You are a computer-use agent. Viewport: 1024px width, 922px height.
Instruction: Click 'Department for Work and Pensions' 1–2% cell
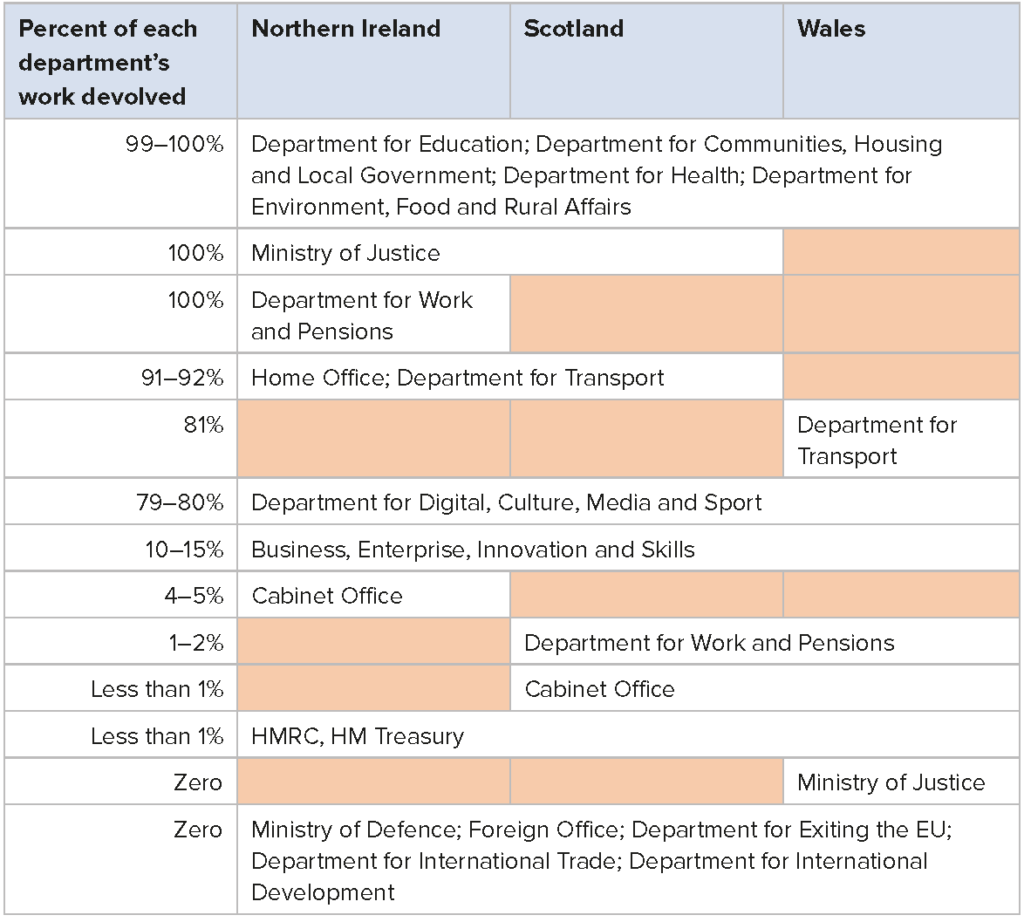click(765, 642)
